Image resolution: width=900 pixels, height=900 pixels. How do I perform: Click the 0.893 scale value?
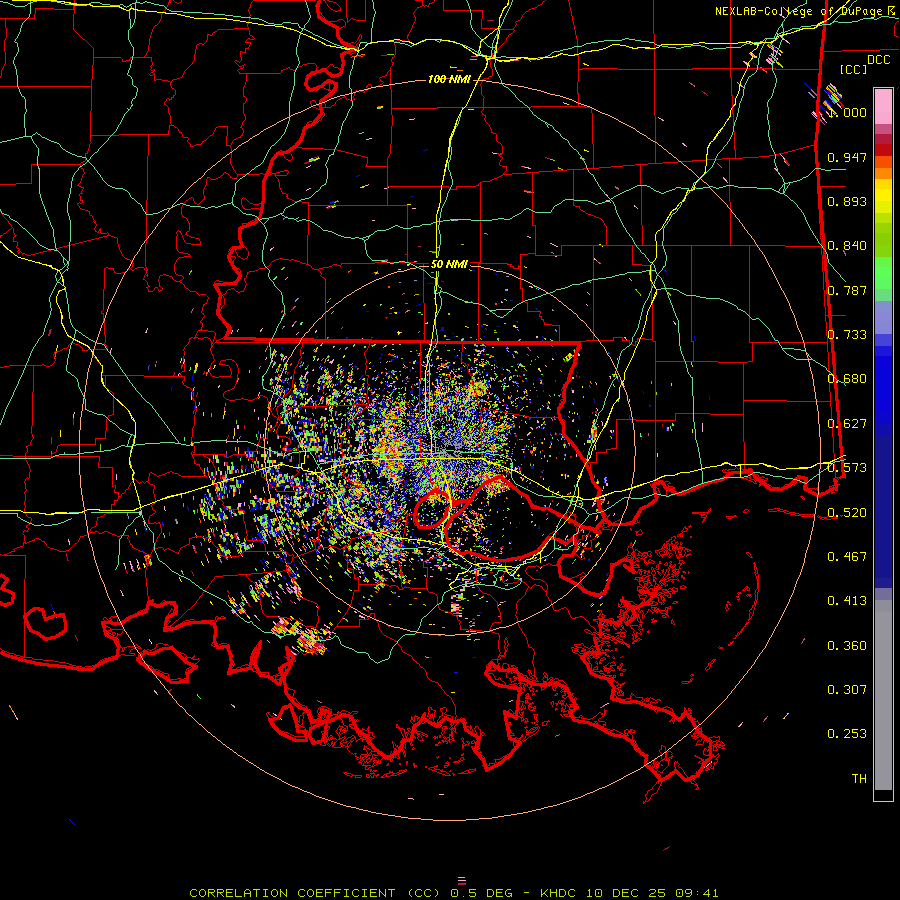pos(847,201)
